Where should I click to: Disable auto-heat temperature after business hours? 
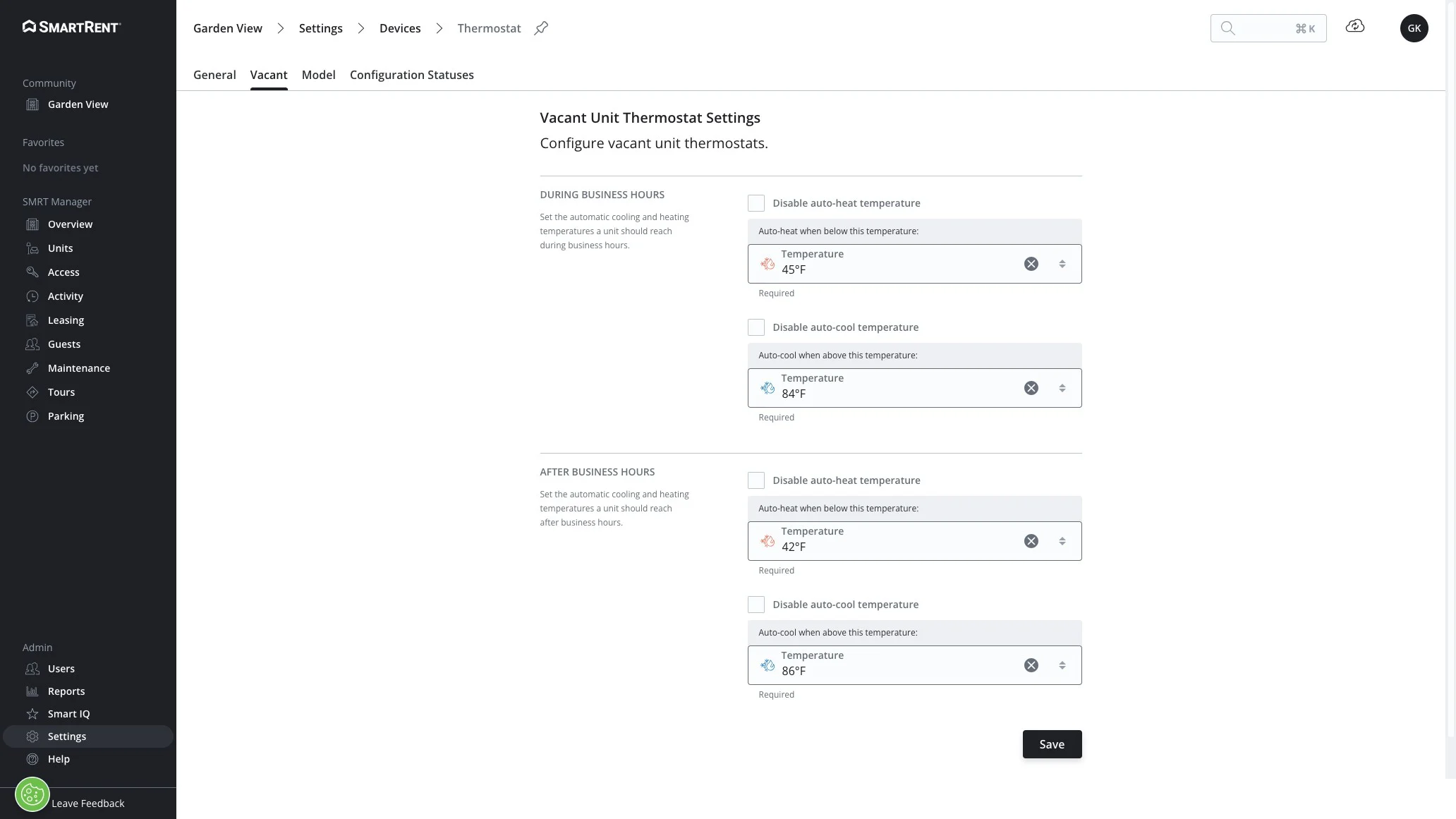tap(756, 480)
